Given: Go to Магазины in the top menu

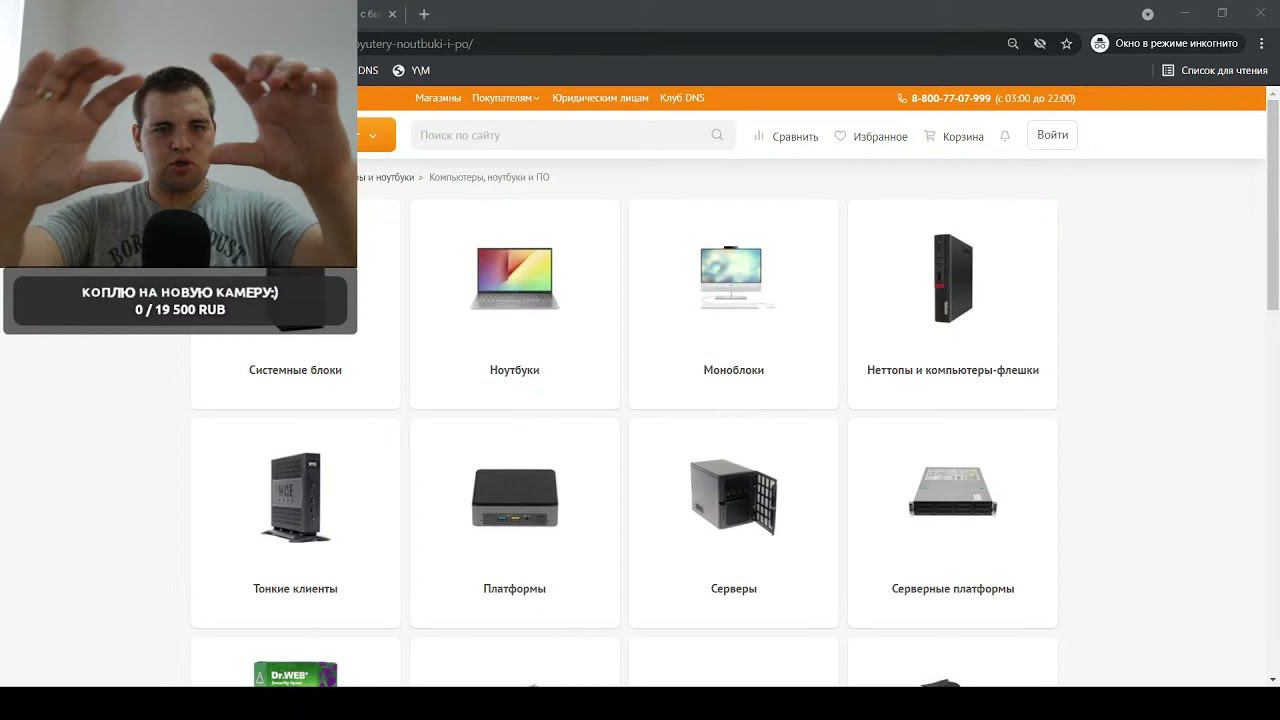Looking at the screenshot, I should pyautogui.click(x=438, y=98).
